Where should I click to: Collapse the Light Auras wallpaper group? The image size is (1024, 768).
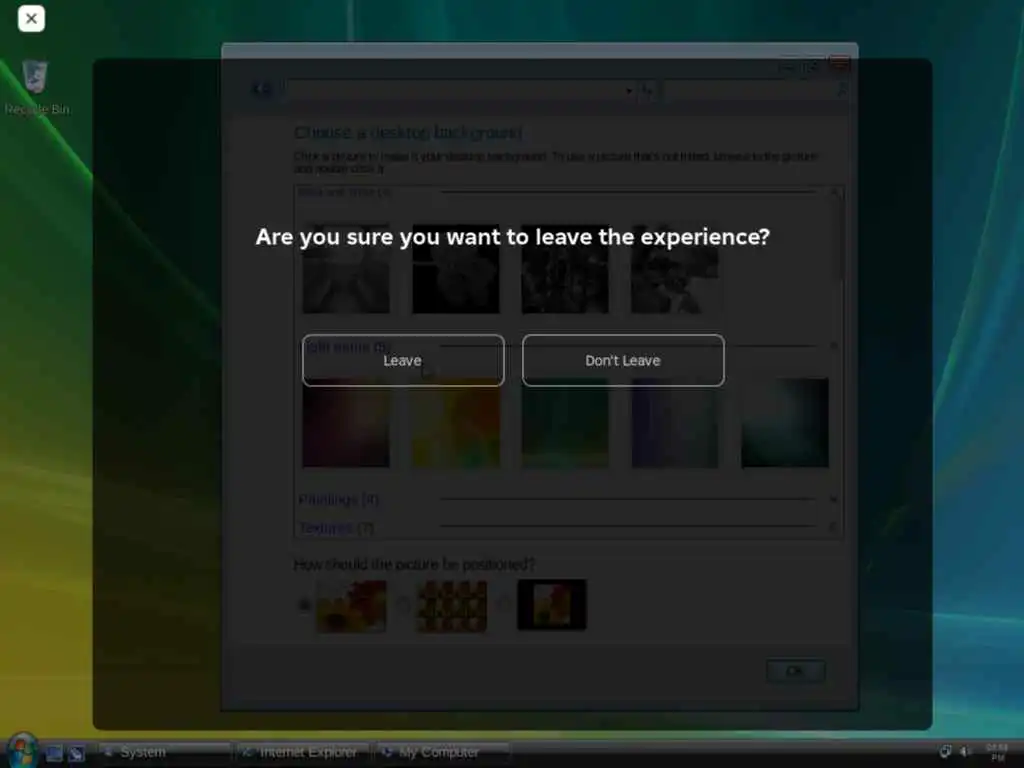834,345
